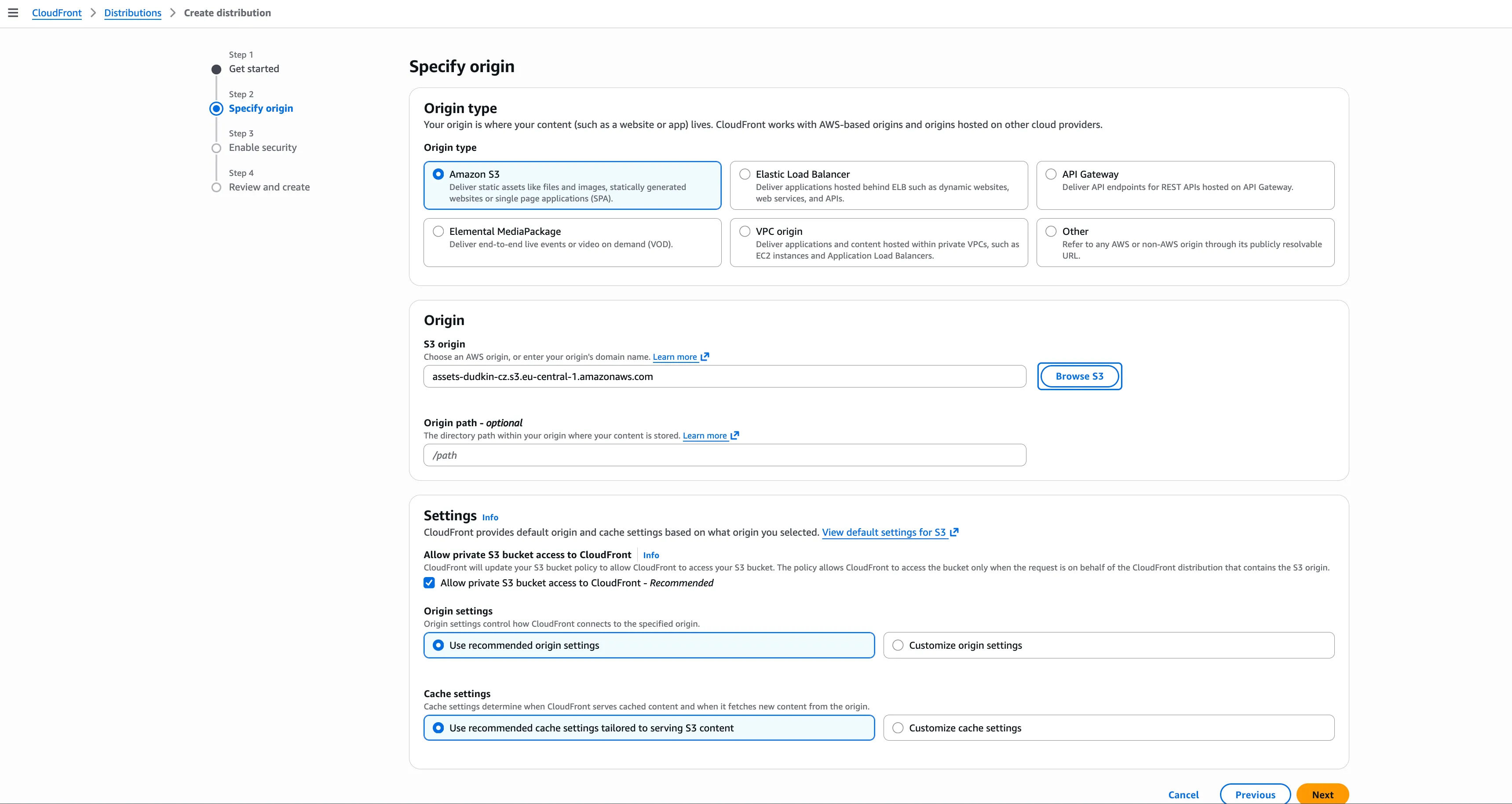Select Other origin type
This screenshot has width=1512, height=804.
click(1185, 242)
